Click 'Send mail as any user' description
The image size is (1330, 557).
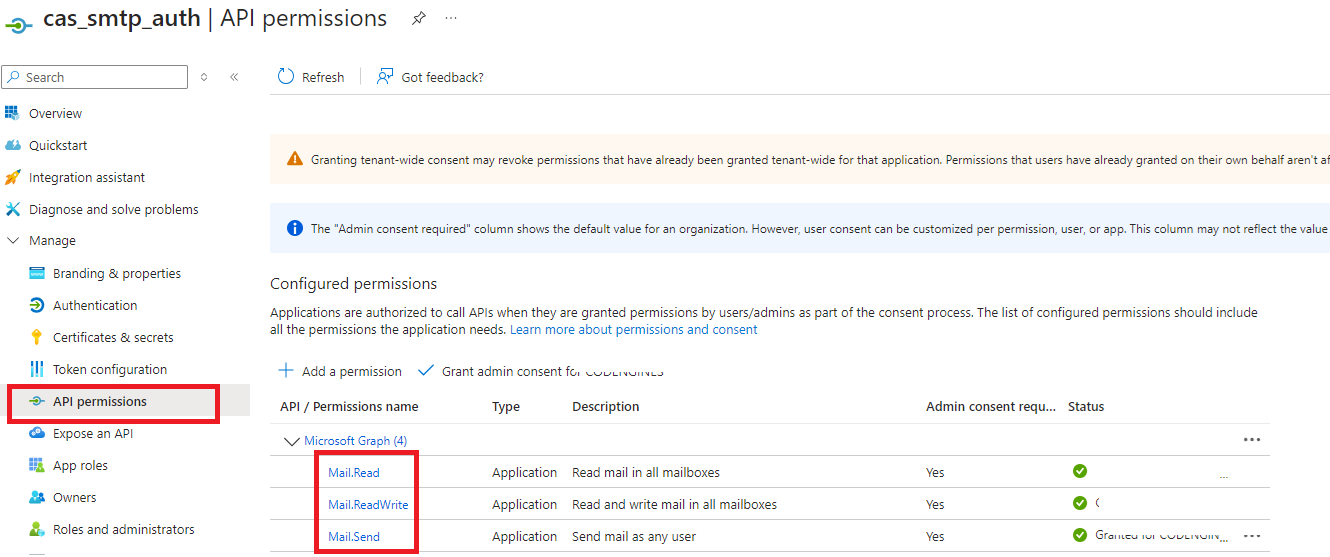click(634, 536)
